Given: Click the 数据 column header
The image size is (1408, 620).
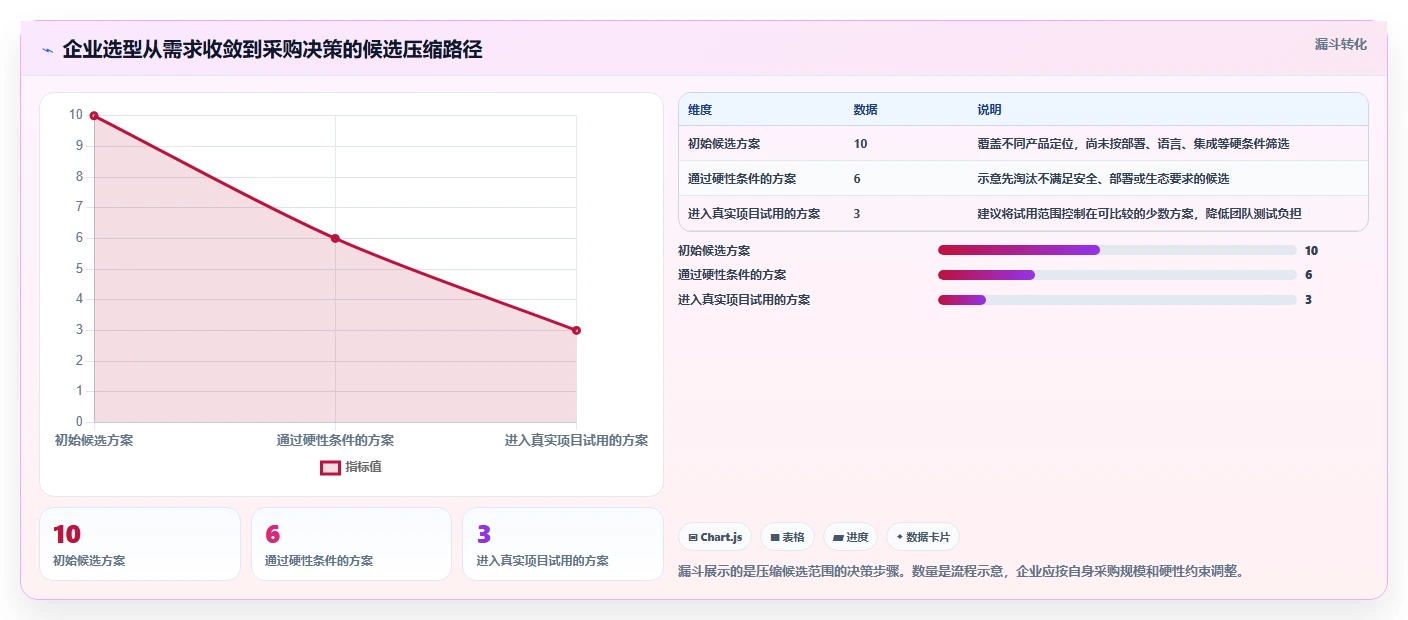Looking at the screenshot, I should 865,110.
